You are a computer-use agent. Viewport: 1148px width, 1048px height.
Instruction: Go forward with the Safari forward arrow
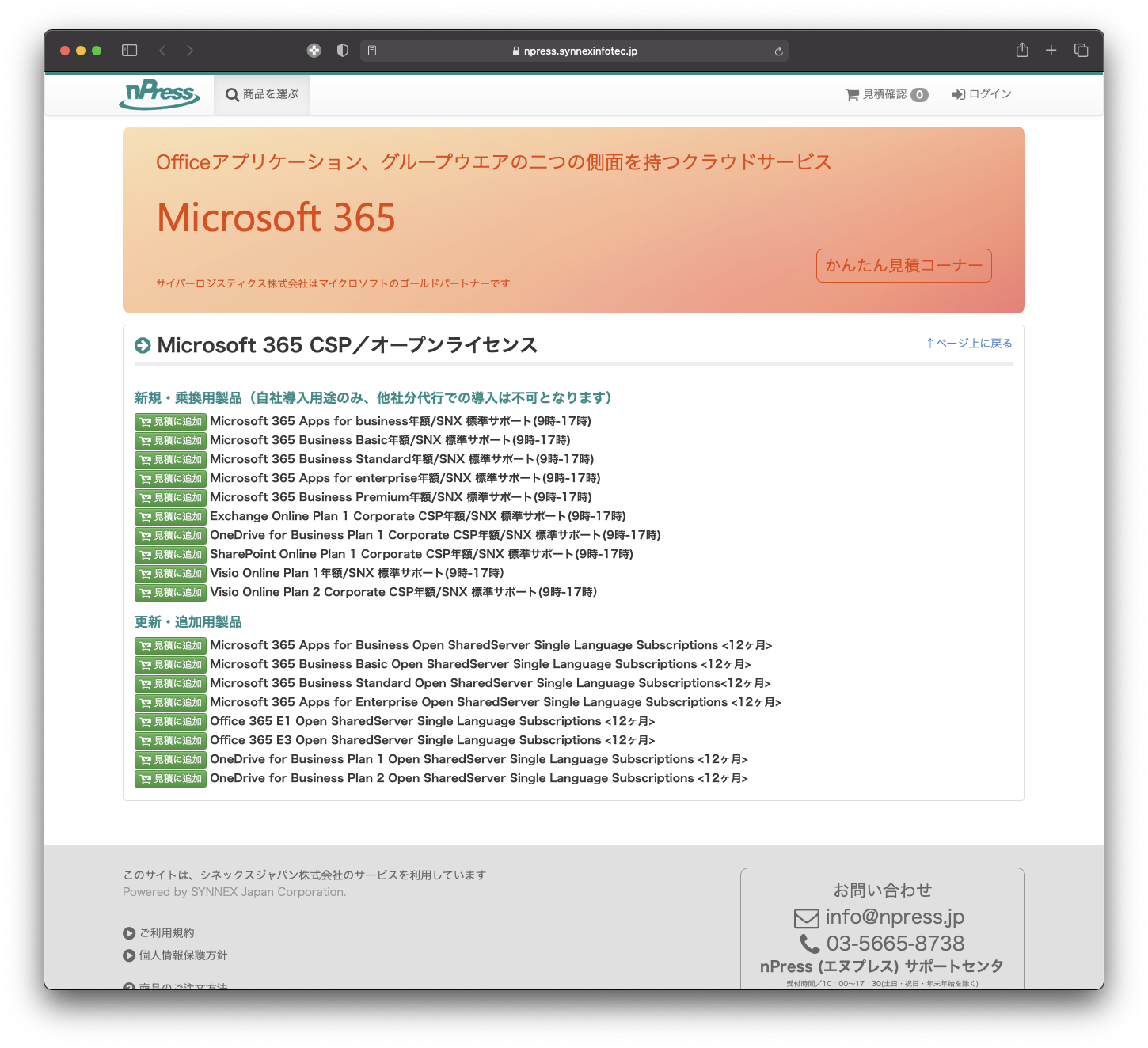(x=190, y=51)
